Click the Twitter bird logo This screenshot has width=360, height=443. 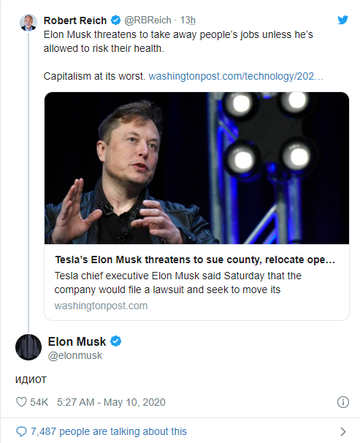343,20
